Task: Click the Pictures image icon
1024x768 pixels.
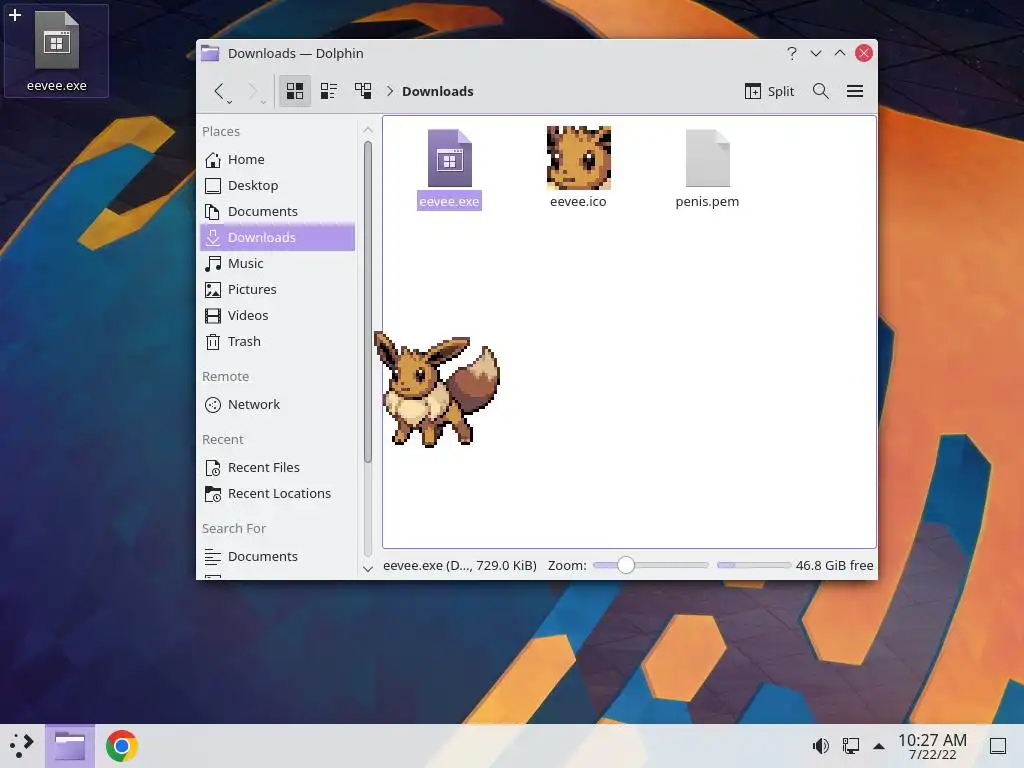Action: 213,289
